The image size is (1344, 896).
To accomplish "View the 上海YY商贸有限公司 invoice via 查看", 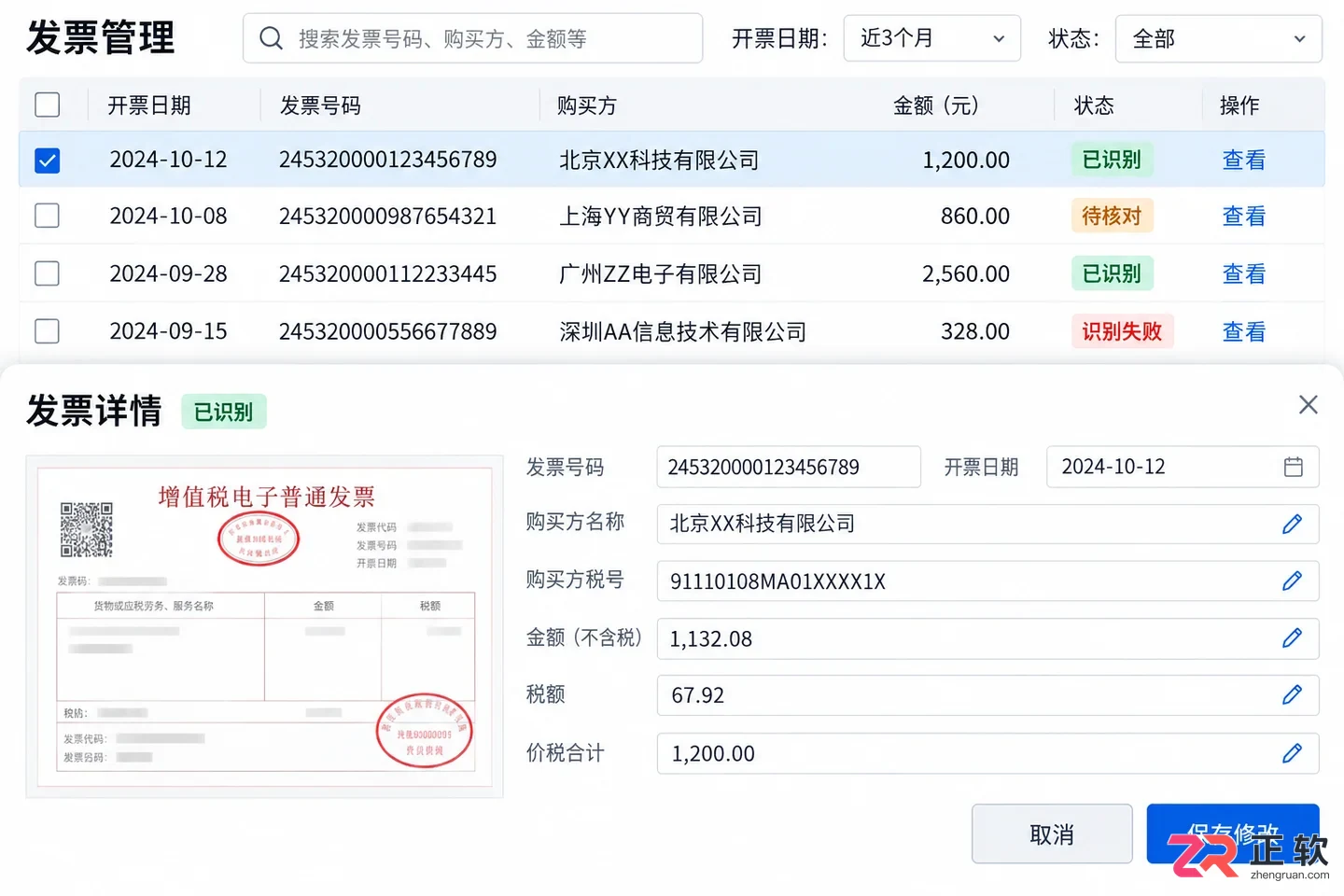I will point(1243,217).
